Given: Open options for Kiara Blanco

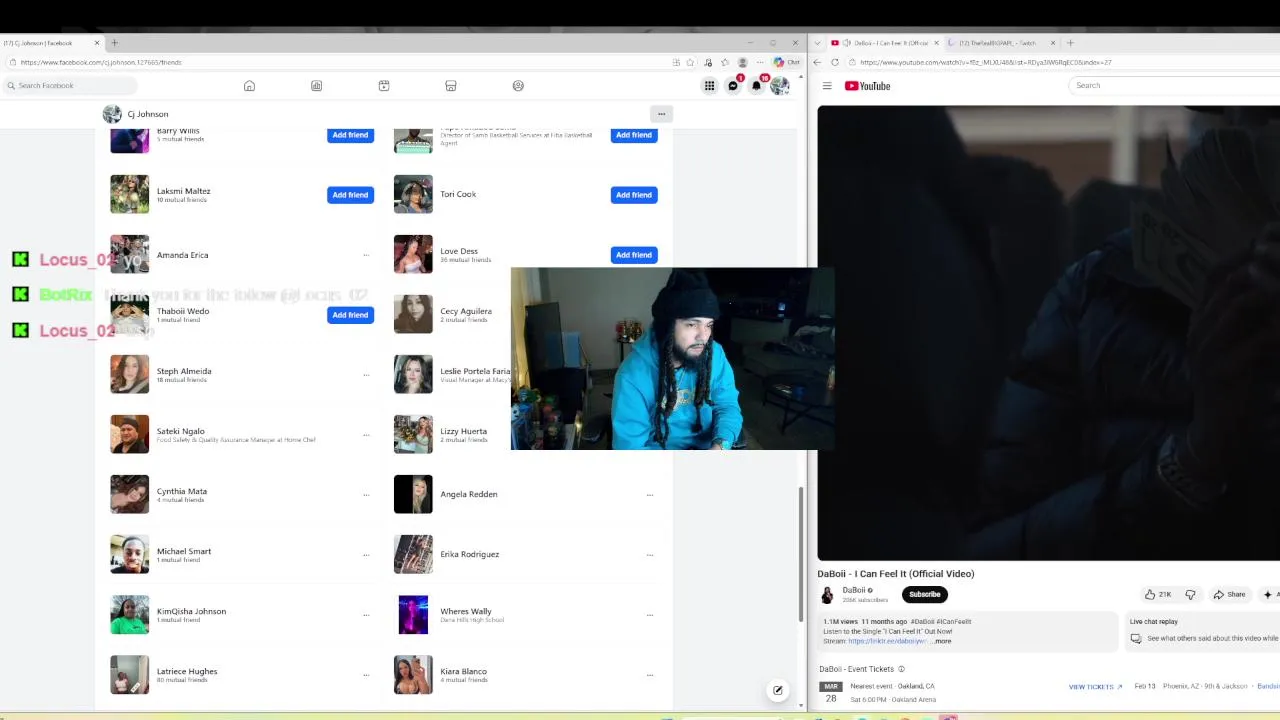Looking at the screenshot, I should [x=650, y=675].
